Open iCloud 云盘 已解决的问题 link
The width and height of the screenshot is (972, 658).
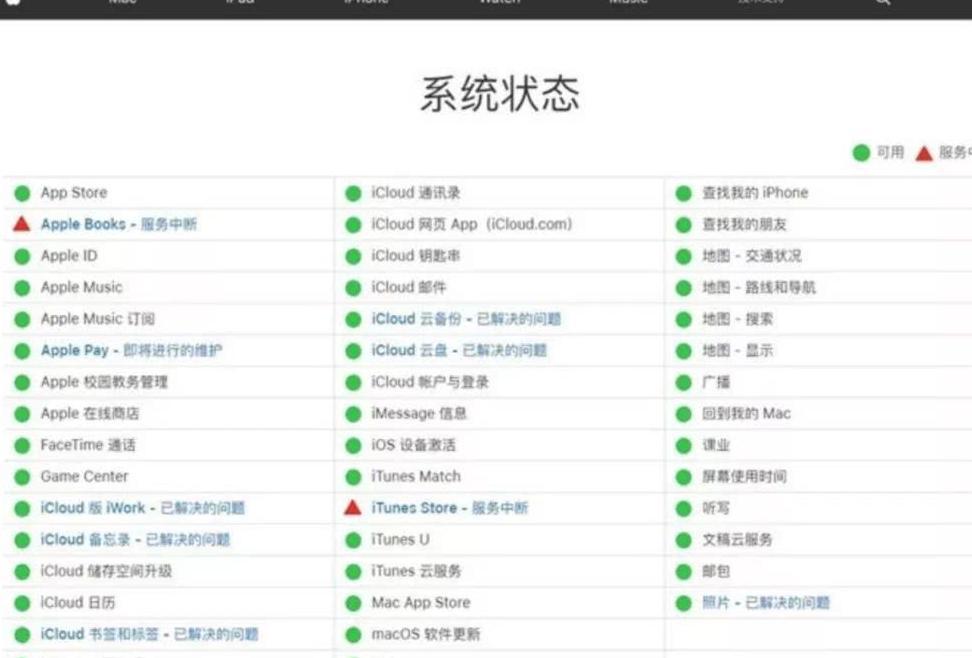pos(458,350)
